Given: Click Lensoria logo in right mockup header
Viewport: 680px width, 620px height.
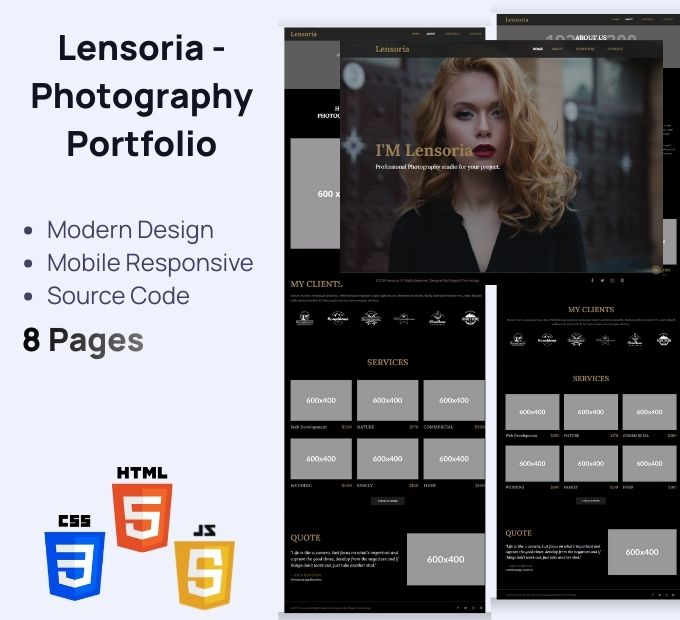Looking at the screenshot, I should 517,20.
